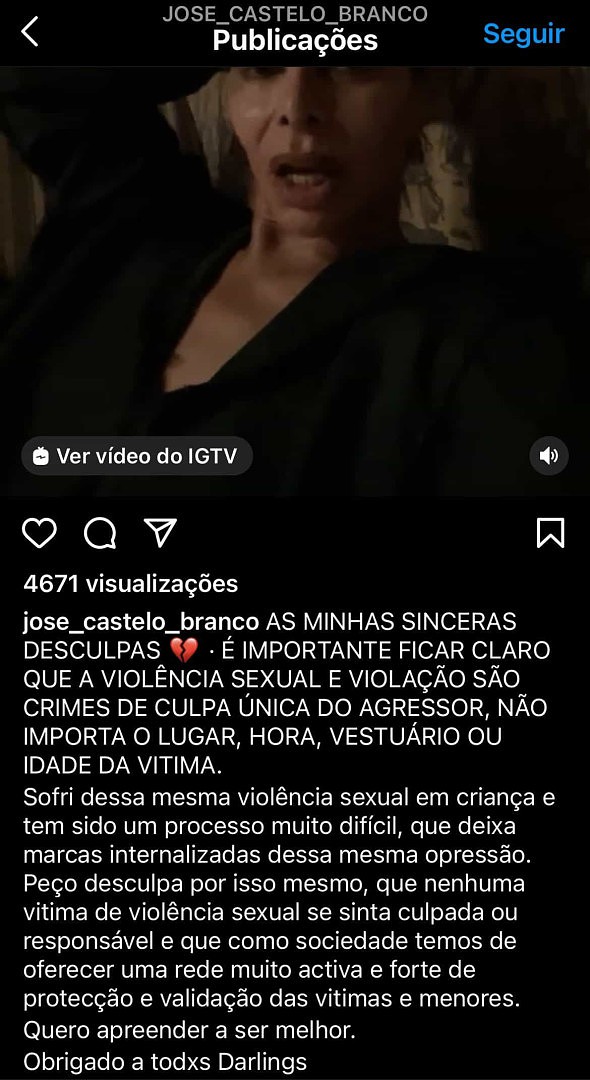This screenshot has width=590, height=1080.
Task: Open the jose_castelo_branco profile from the caption
Action: 140,622
